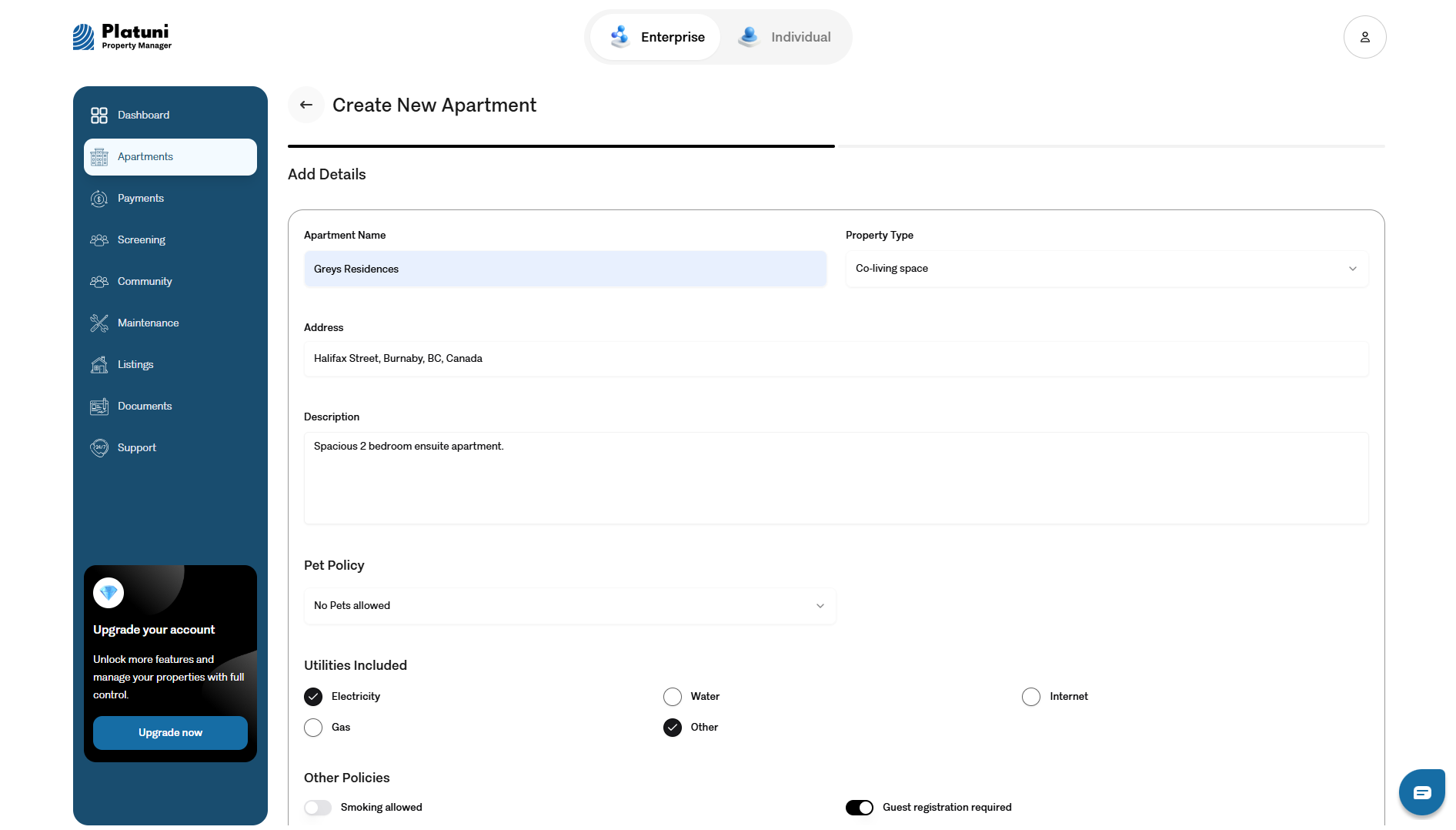Click into the Address input field
Viewport: 1456px width, 830px height.
click(836, 359)
